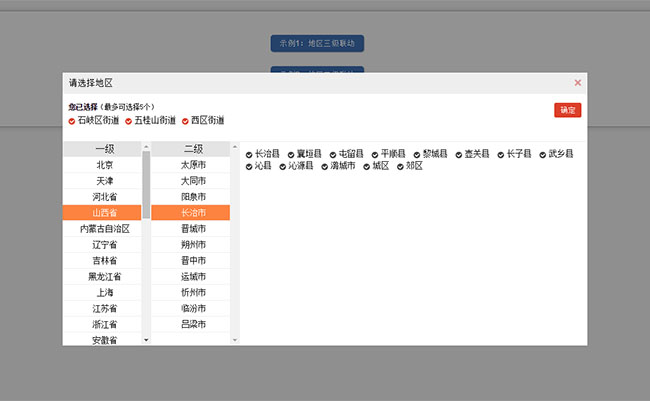The image size is (650, 401).
Task: Remove selected 五桂山街道 via its red check icon
Action: point(129,121)
